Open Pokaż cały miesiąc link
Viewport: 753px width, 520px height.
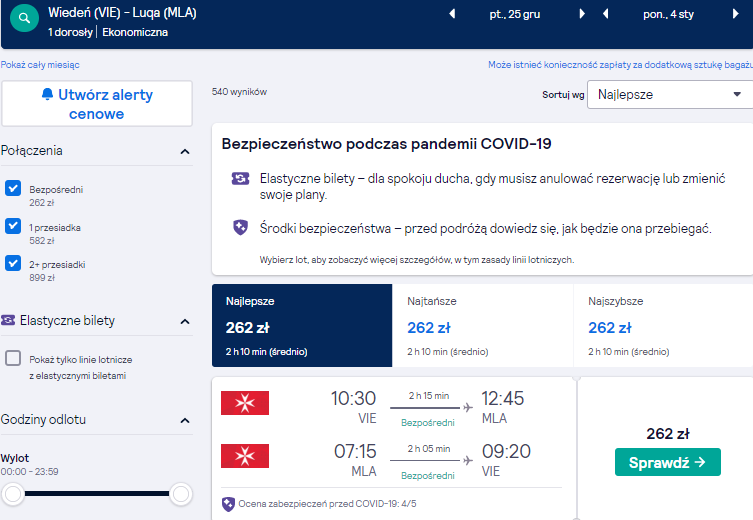pyautogui.click(x=40, y=65)
